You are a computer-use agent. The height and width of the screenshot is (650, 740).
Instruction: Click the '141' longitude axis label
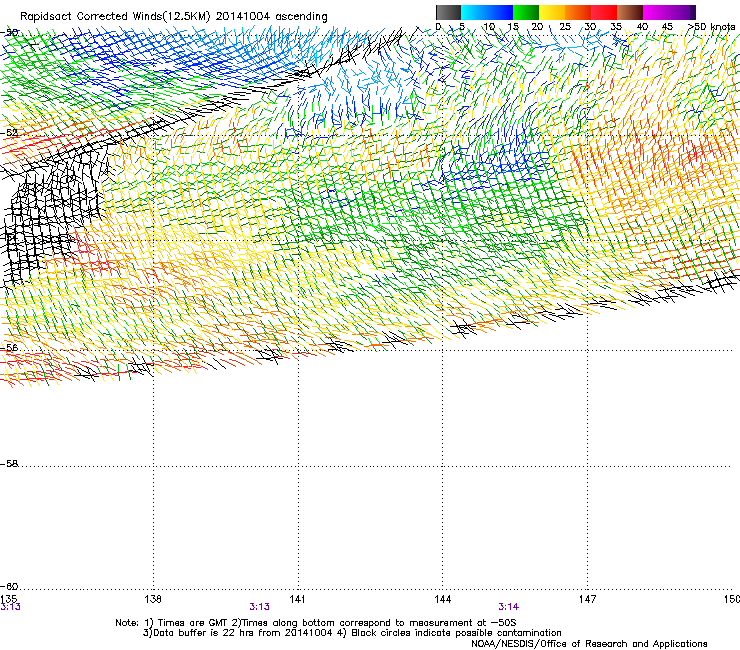click(x=297, y=599)
